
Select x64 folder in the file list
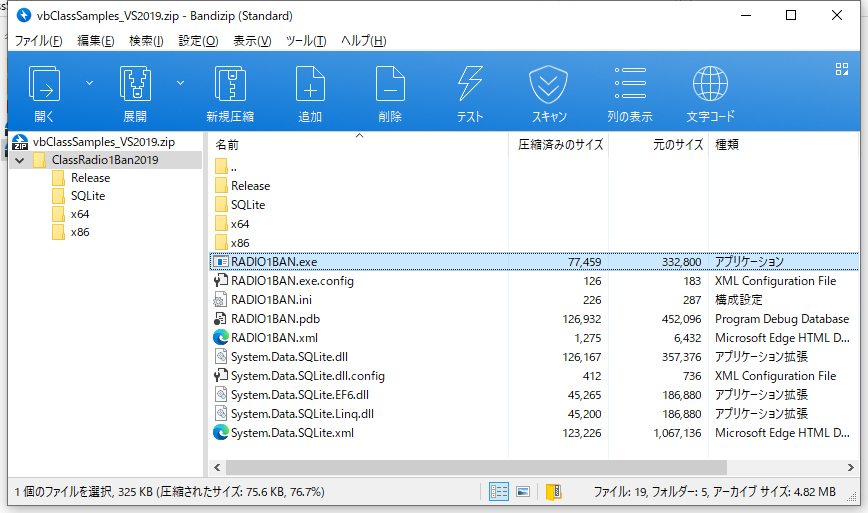tap(240, 224)
